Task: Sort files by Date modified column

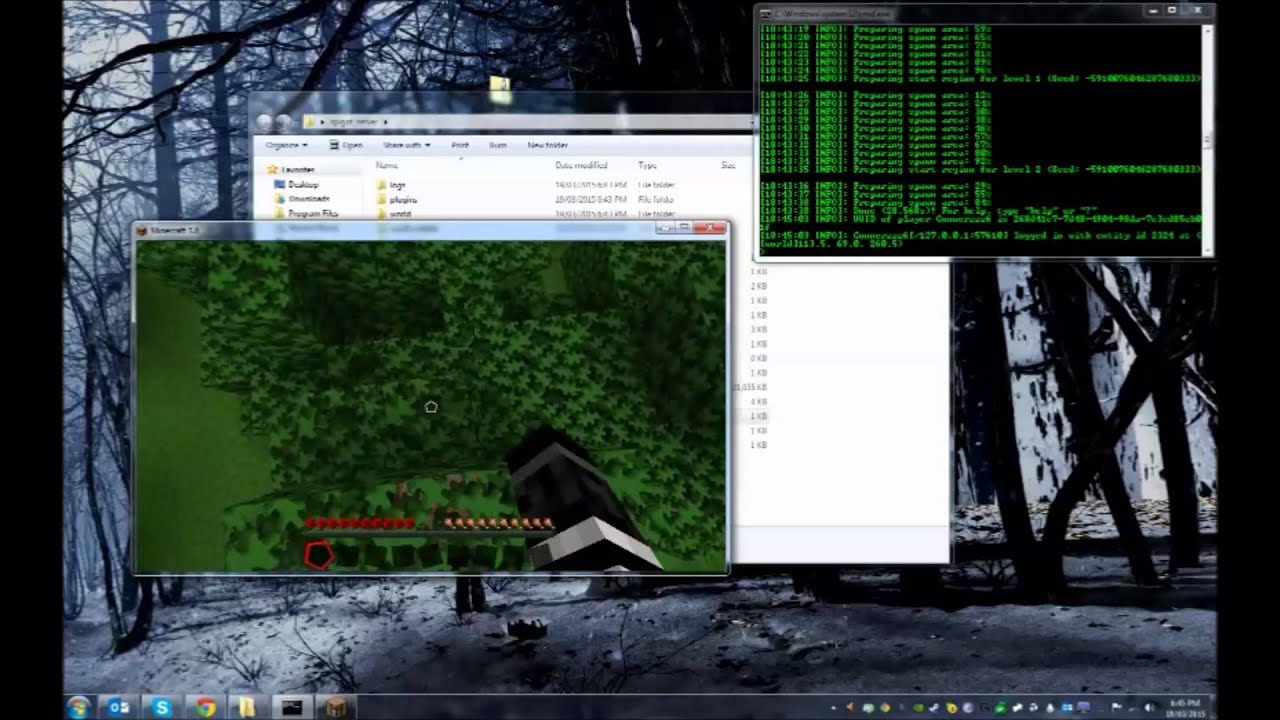Action: (x=581, y=165)
